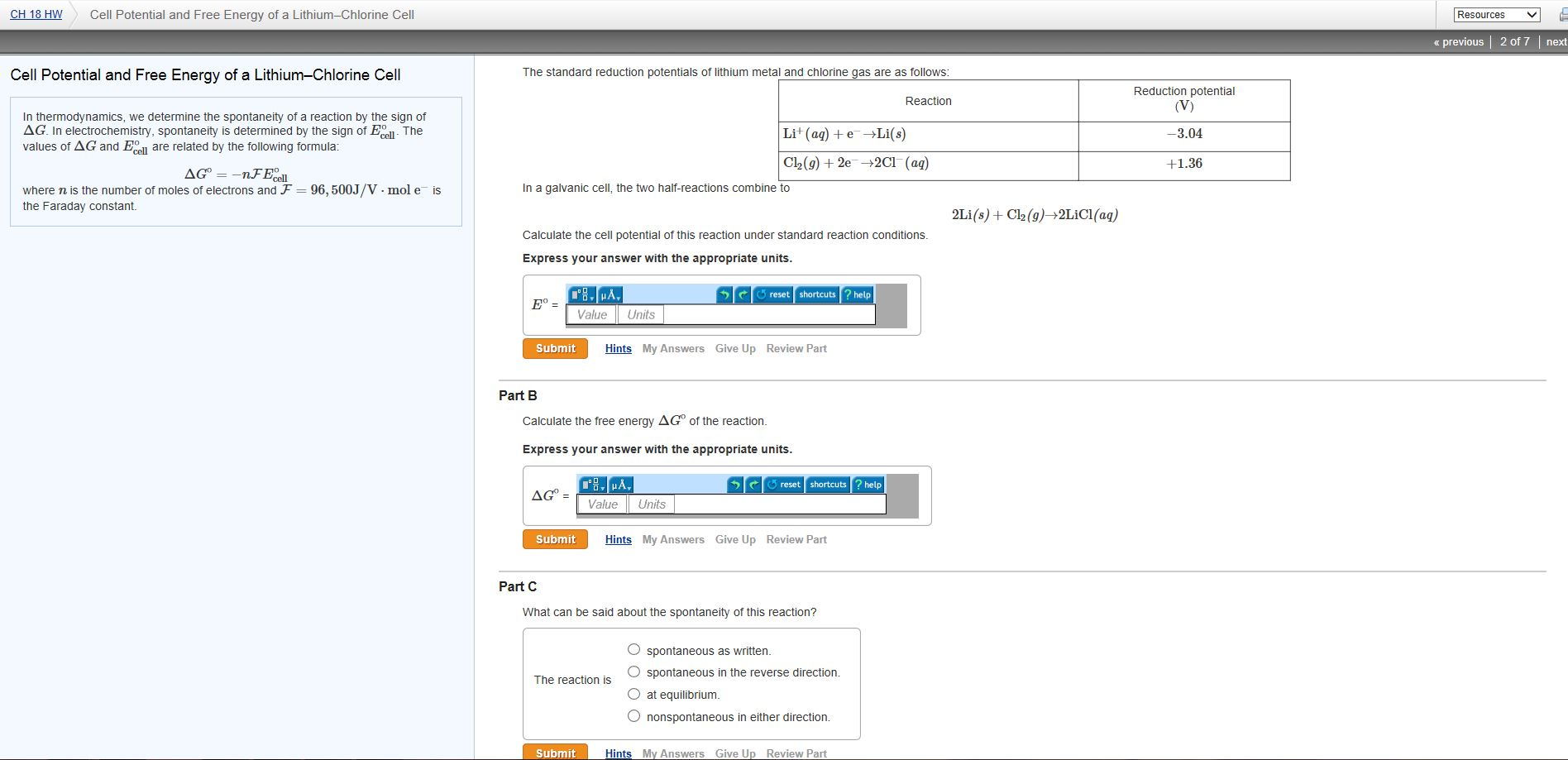Redo in the ΔG° answer toolbar
The height and width of the screenshot is (760, 1568).
click(754, 485)
